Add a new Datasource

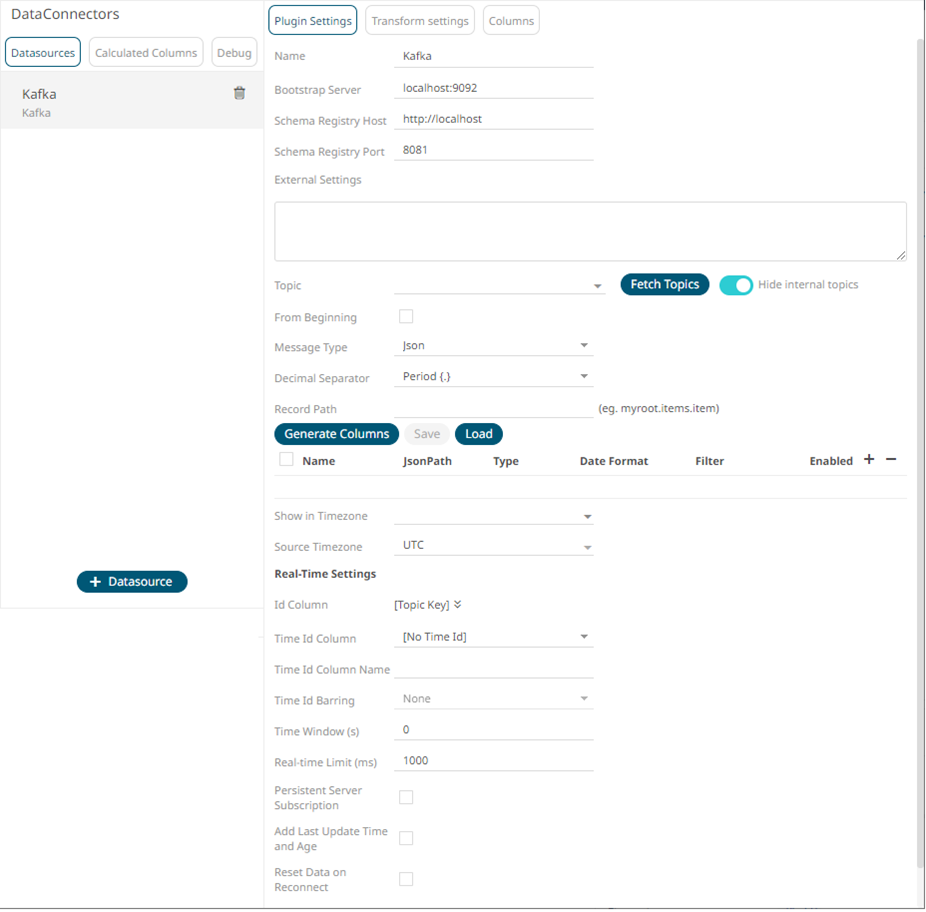(x=132, y=582)
